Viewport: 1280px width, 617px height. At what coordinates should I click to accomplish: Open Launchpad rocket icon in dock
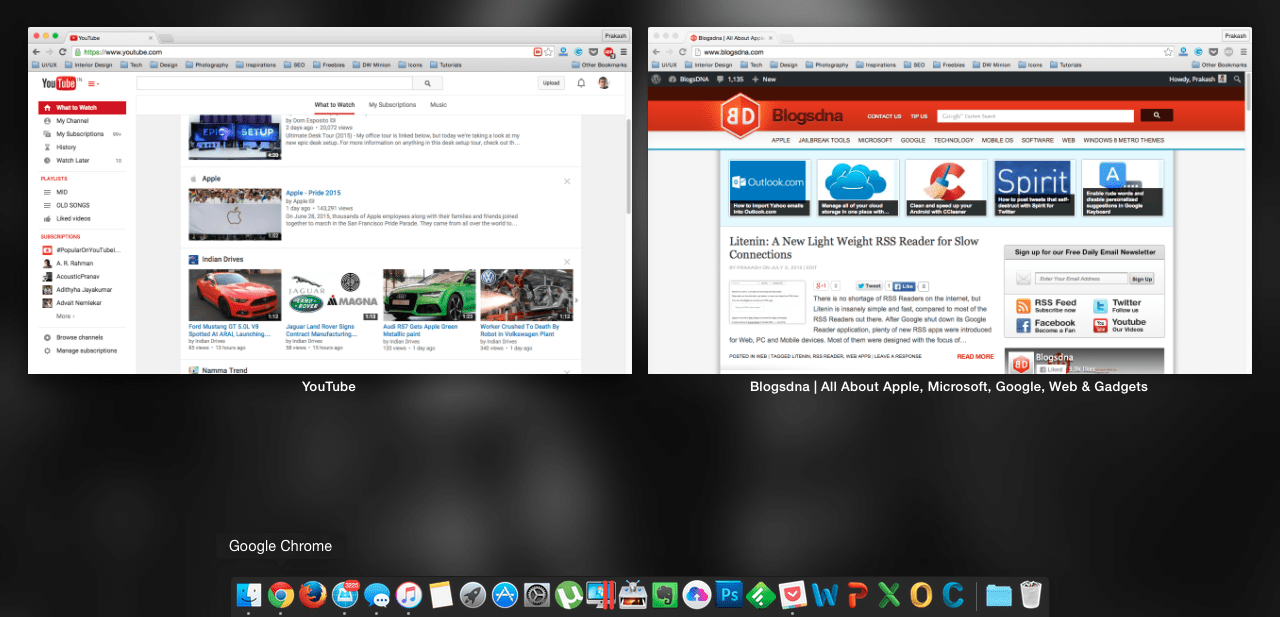473,595
